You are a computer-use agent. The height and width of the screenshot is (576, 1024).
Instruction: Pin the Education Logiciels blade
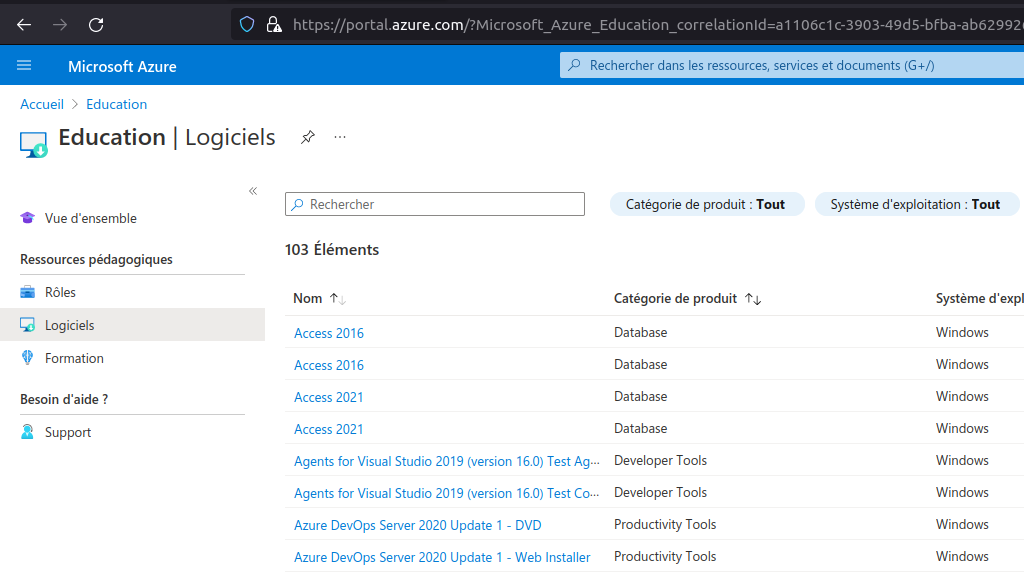(308, 137)
